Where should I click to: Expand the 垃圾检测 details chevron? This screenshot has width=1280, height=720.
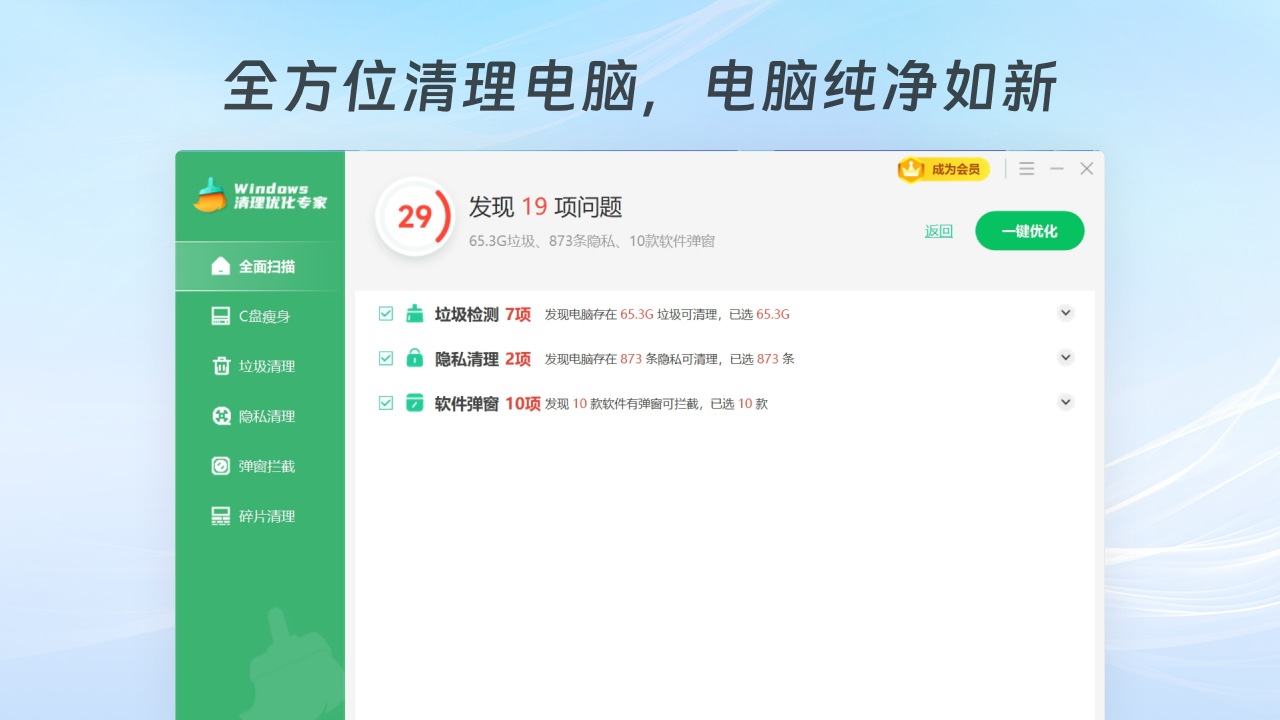1065,313
